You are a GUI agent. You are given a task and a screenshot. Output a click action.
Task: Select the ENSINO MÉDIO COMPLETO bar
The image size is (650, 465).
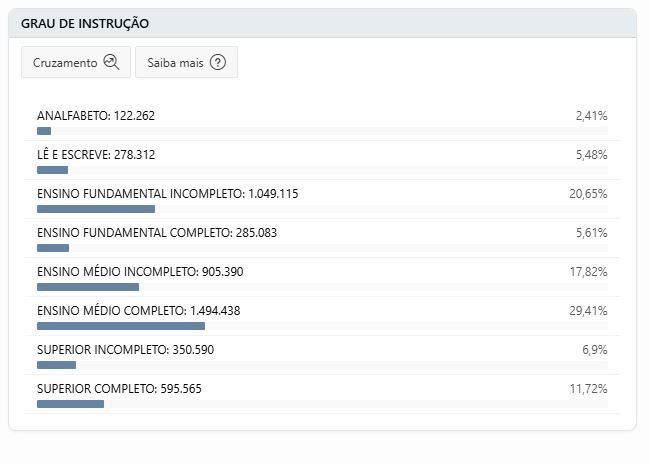pyautogui.click(x=323, y=326)
